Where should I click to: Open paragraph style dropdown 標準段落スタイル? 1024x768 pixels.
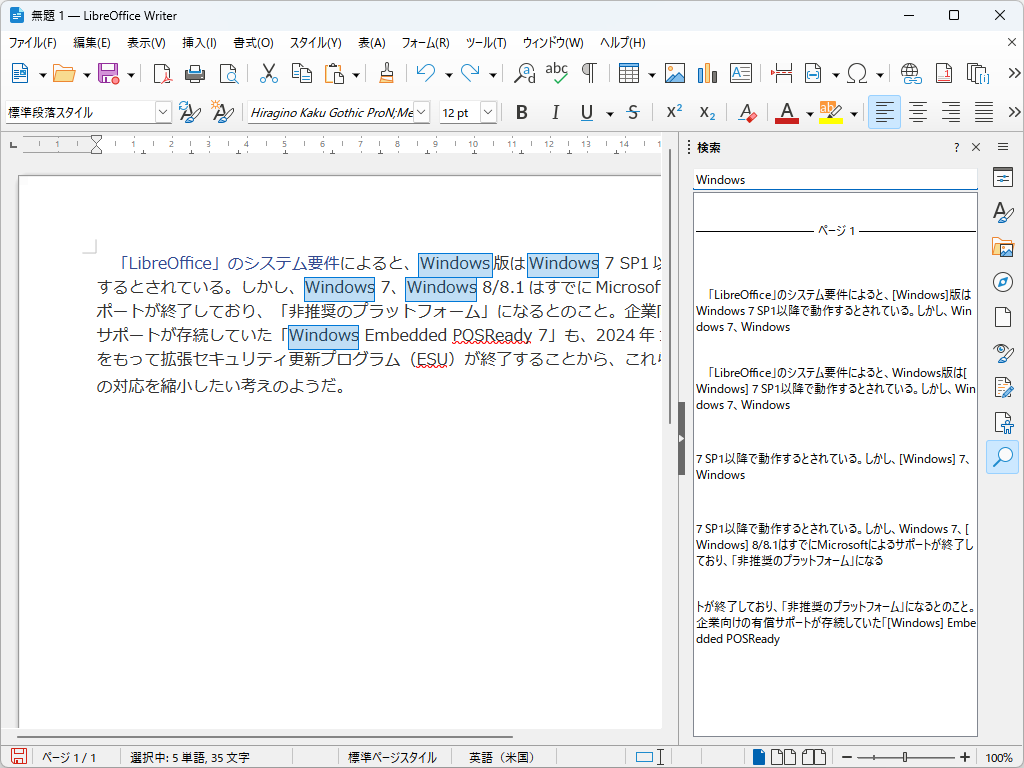click(x=163, y=112)
